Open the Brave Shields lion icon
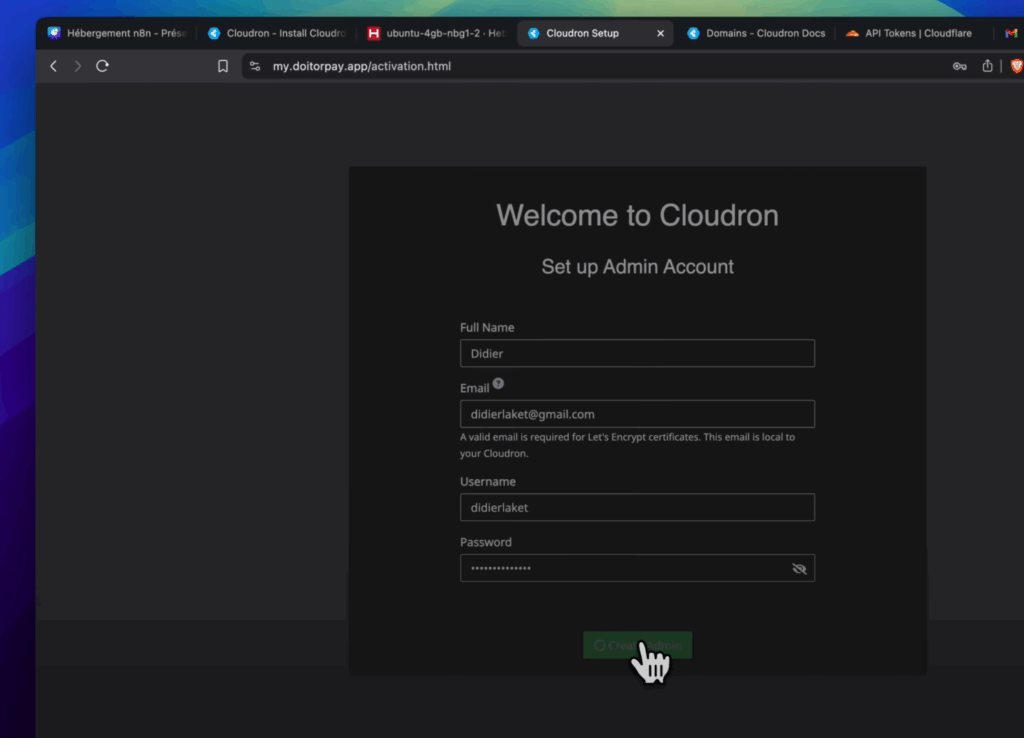Viewport: 1024px width, 738px height. click(x=1016, y=66)
